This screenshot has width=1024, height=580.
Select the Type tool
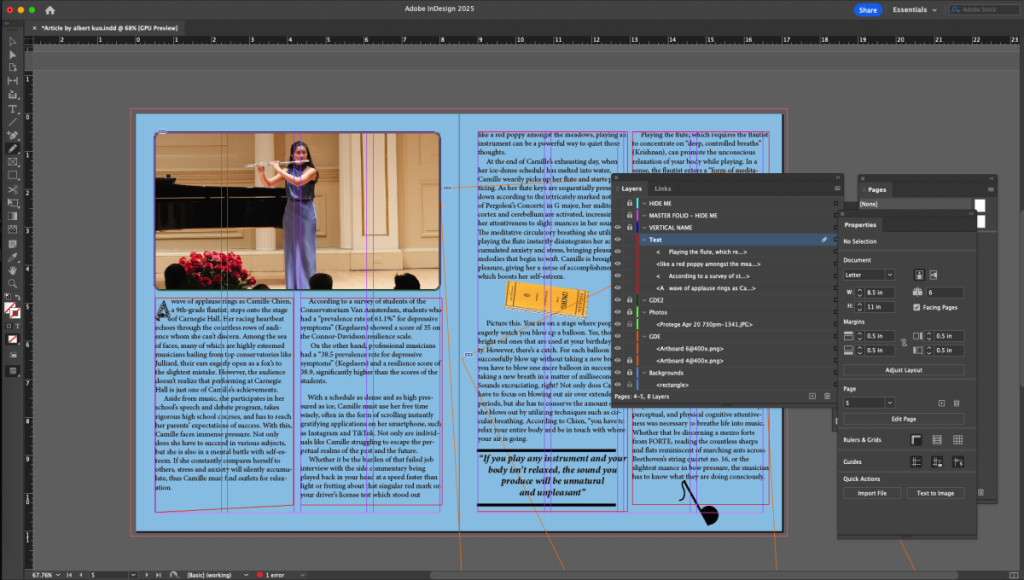tap(13, 108)
